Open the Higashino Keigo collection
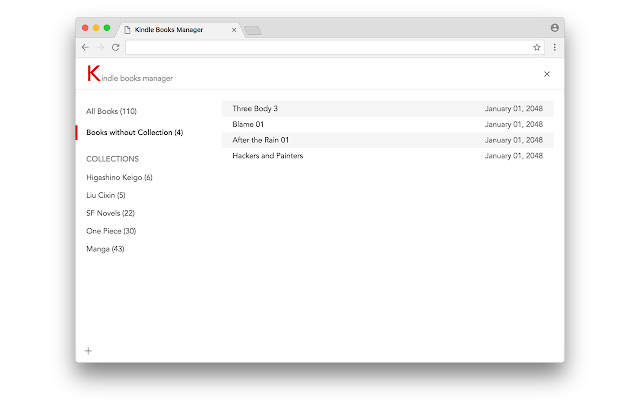This screenshot has width=640, height=400. pyautogui.click(x=119, y=178)
